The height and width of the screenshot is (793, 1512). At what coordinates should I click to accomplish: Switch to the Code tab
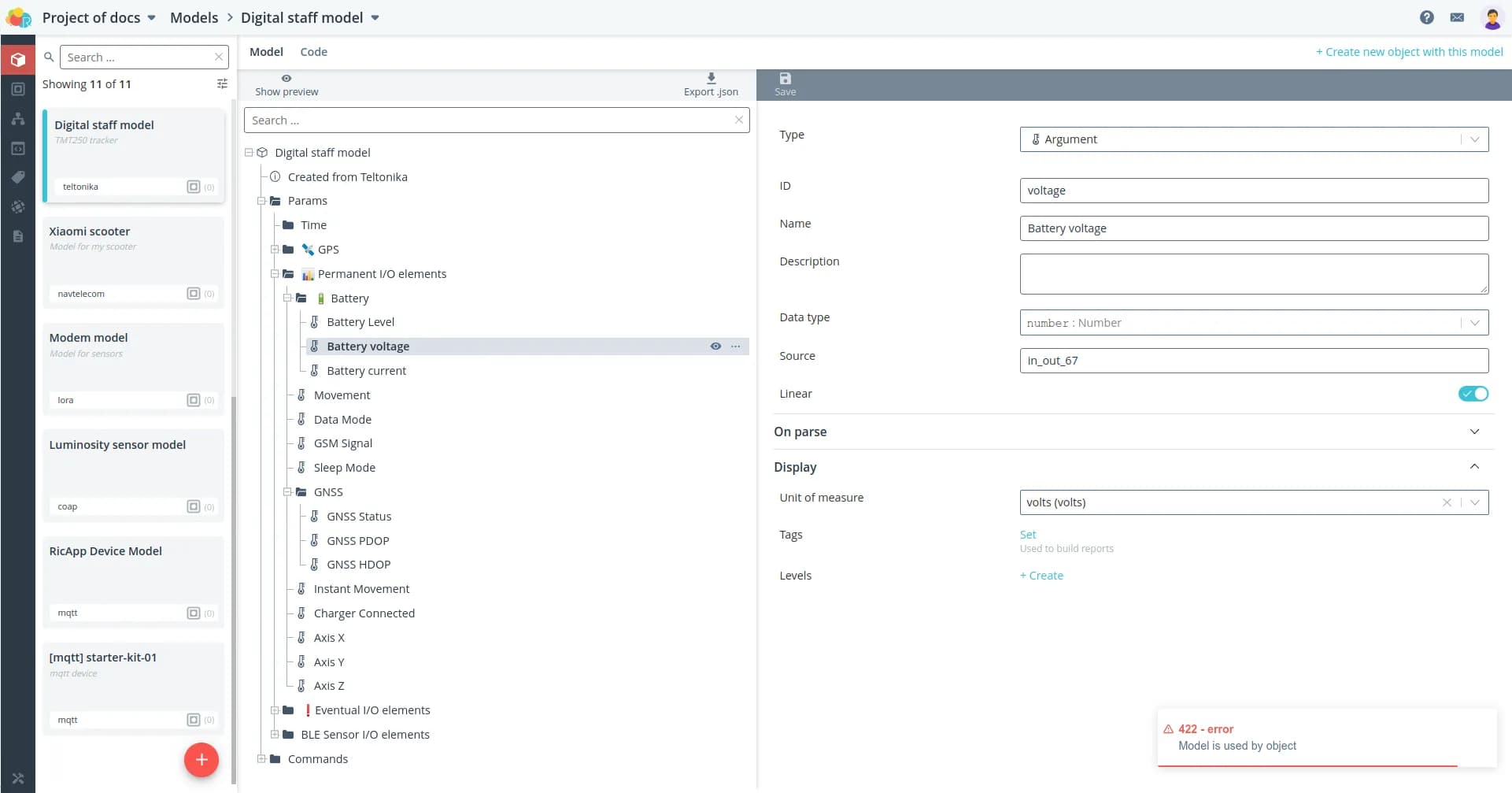[x=313, y=52]
